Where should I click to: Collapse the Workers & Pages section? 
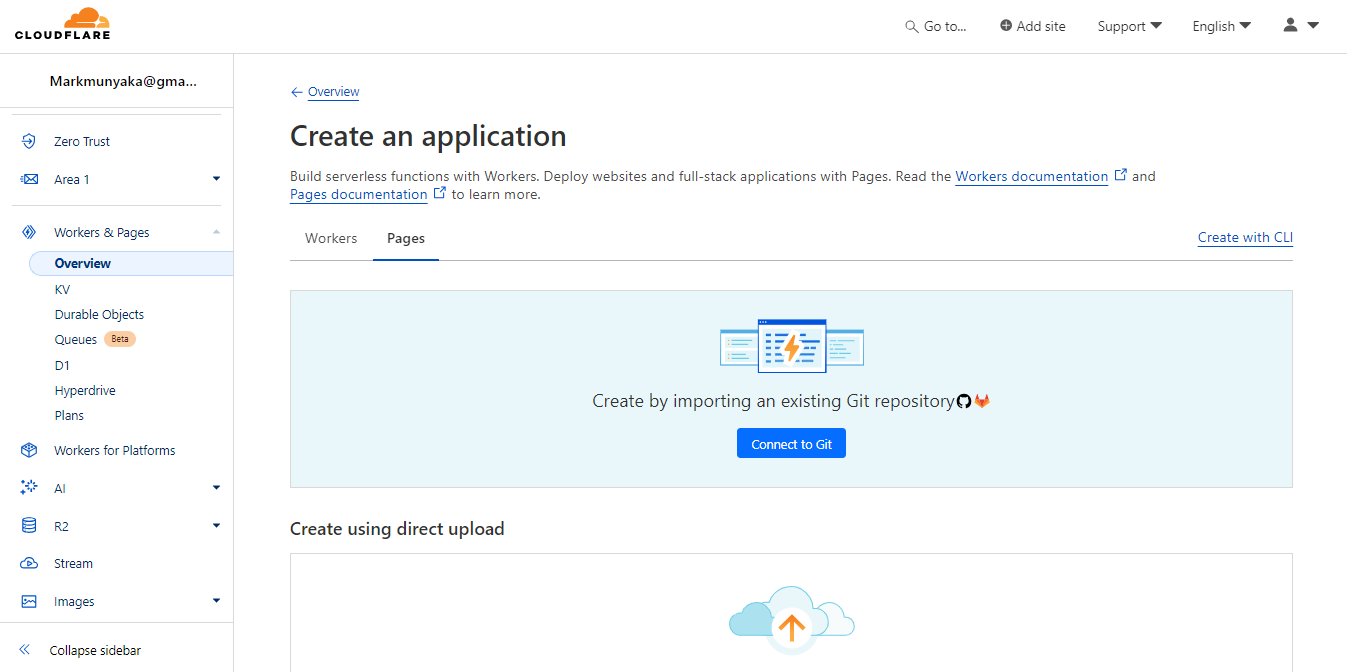[x=216, y=231]
